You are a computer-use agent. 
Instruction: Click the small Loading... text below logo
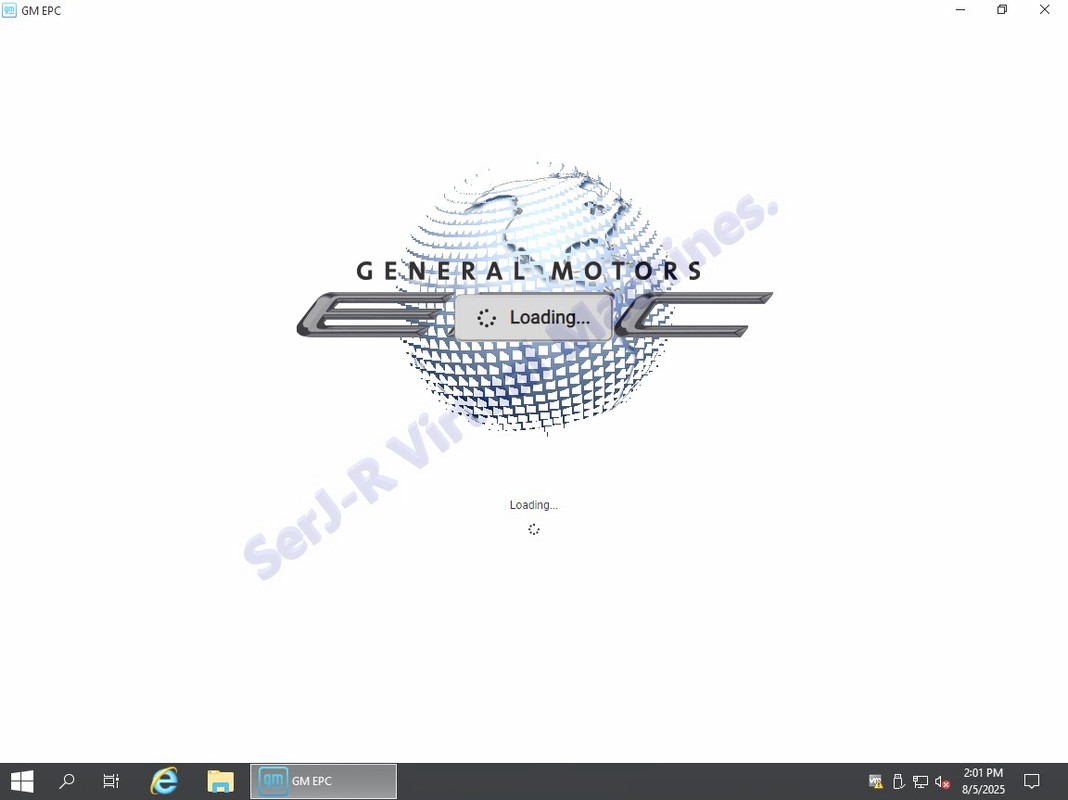(x=533, y=505)
